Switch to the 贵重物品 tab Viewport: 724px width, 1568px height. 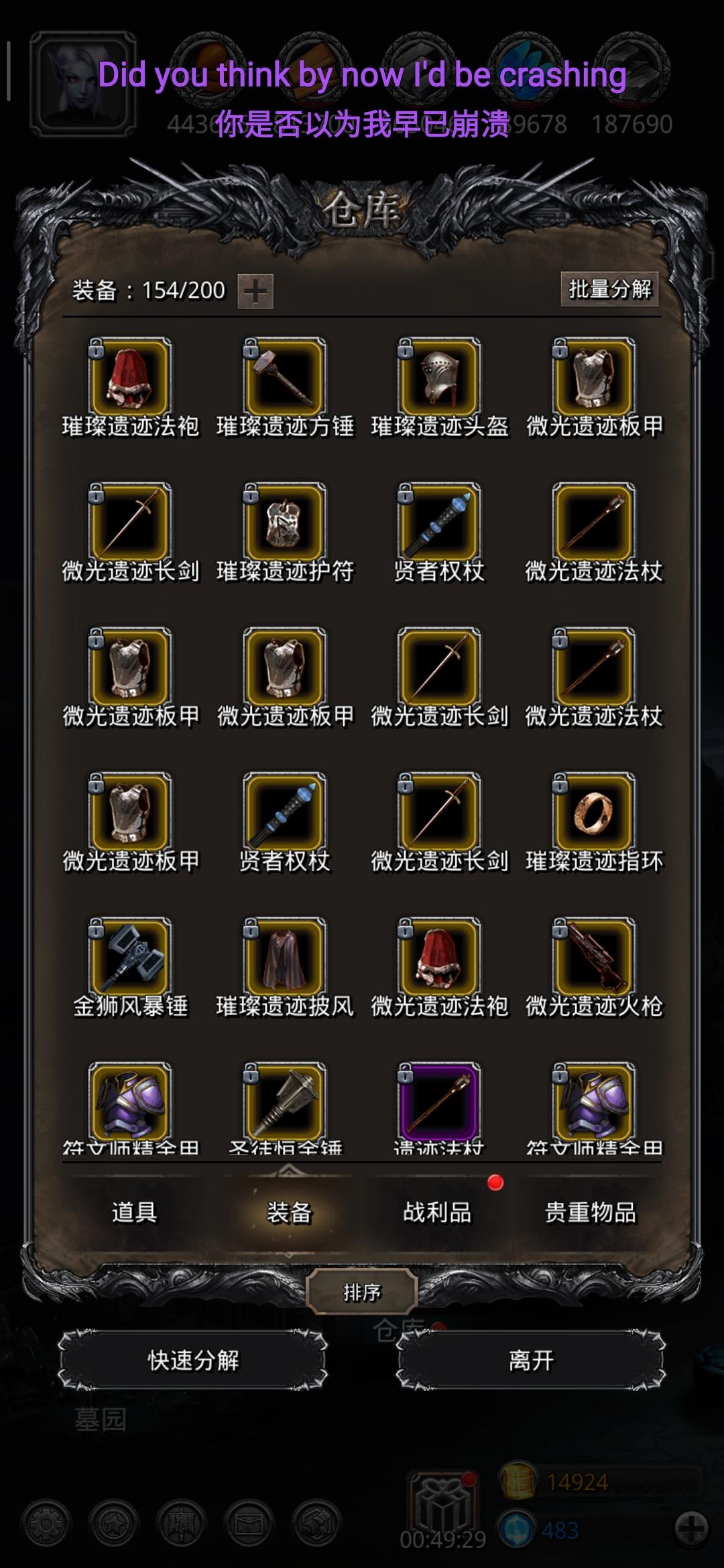tap(590, 1212)
